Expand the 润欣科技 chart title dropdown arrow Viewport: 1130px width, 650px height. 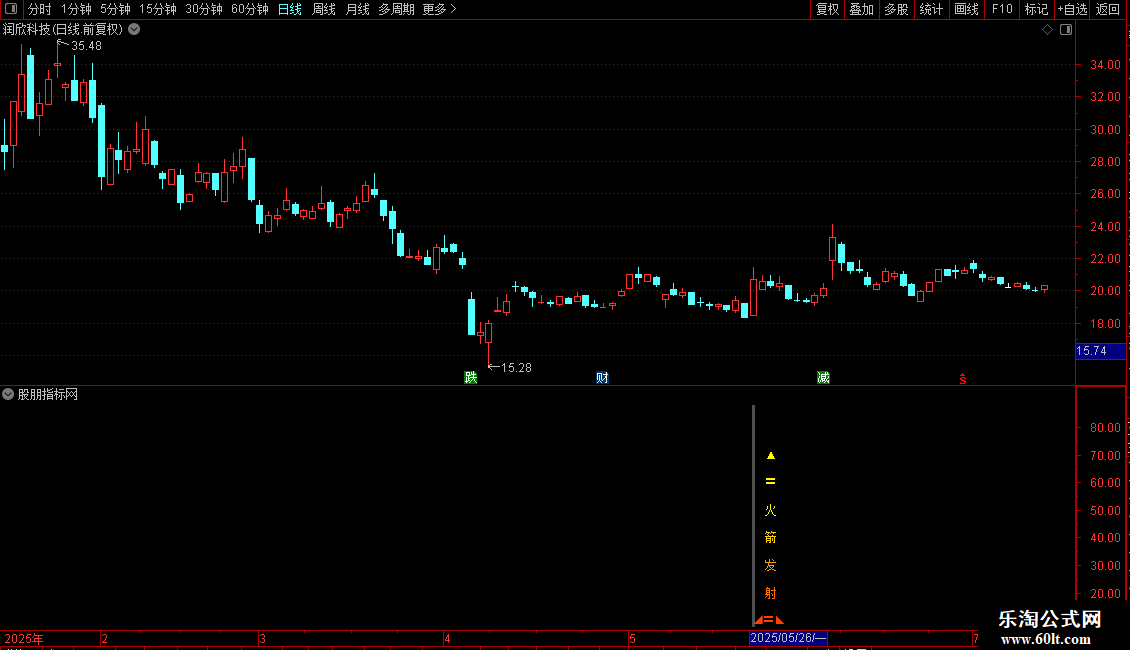pyautogui.click(x=134, y=30)
